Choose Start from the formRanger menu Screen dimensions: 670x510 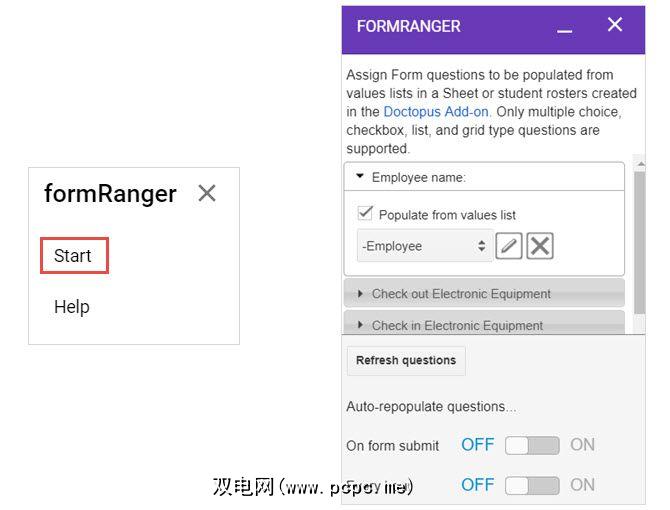point(73,256)
